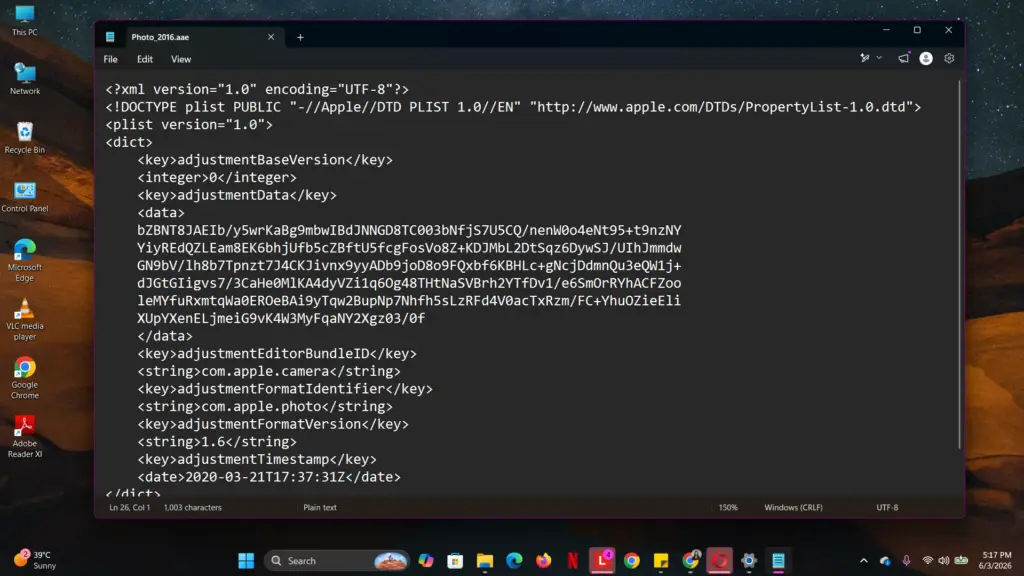This screenshot has width=1024, height=576.
Task: Click the DOCTYPE plist line
Action: 513,107
